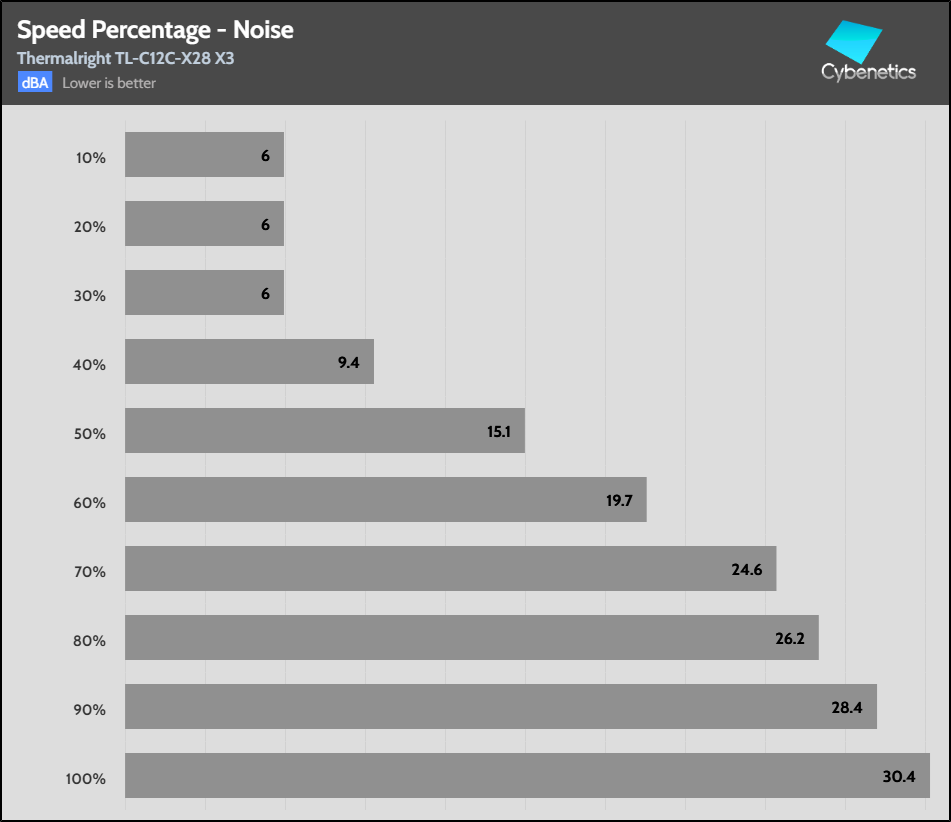Screen dimensions: 951x822
Task: Select the 10% speed bar
Action: point(204,155)
